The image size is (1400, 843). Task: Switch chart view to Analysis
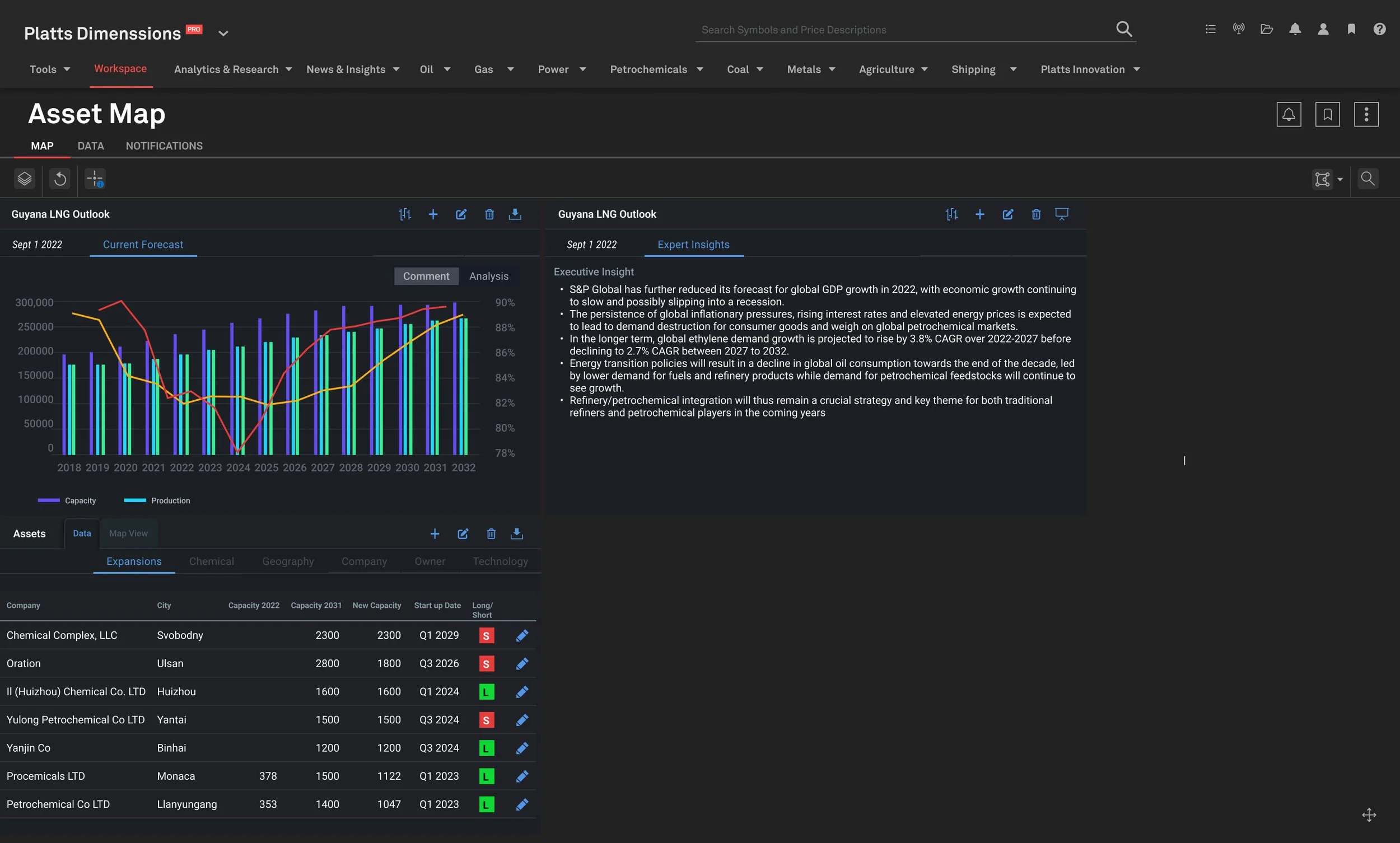pyautogui.click(x=489, y=276)
